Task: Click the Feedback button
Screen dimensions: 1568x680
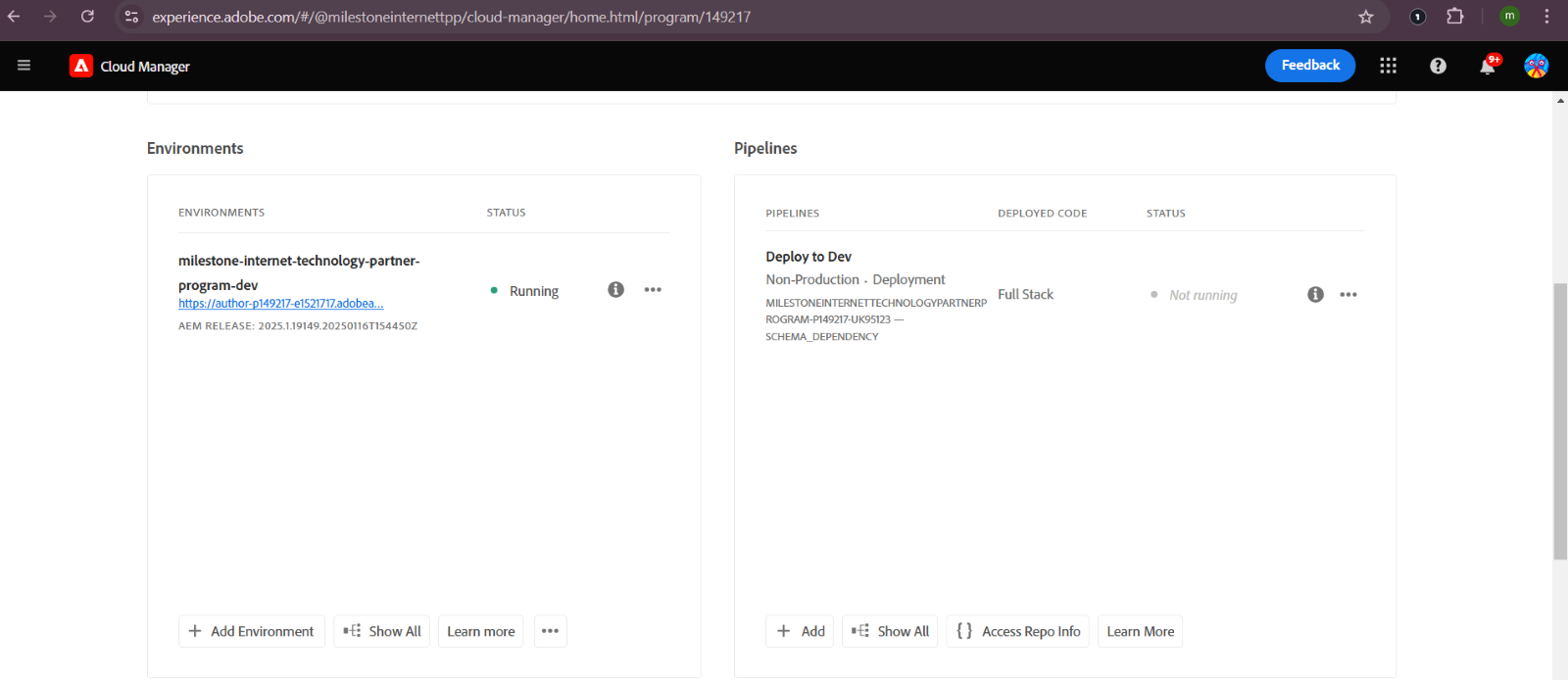Action: pyautogui.click(x=1310, y=66)
